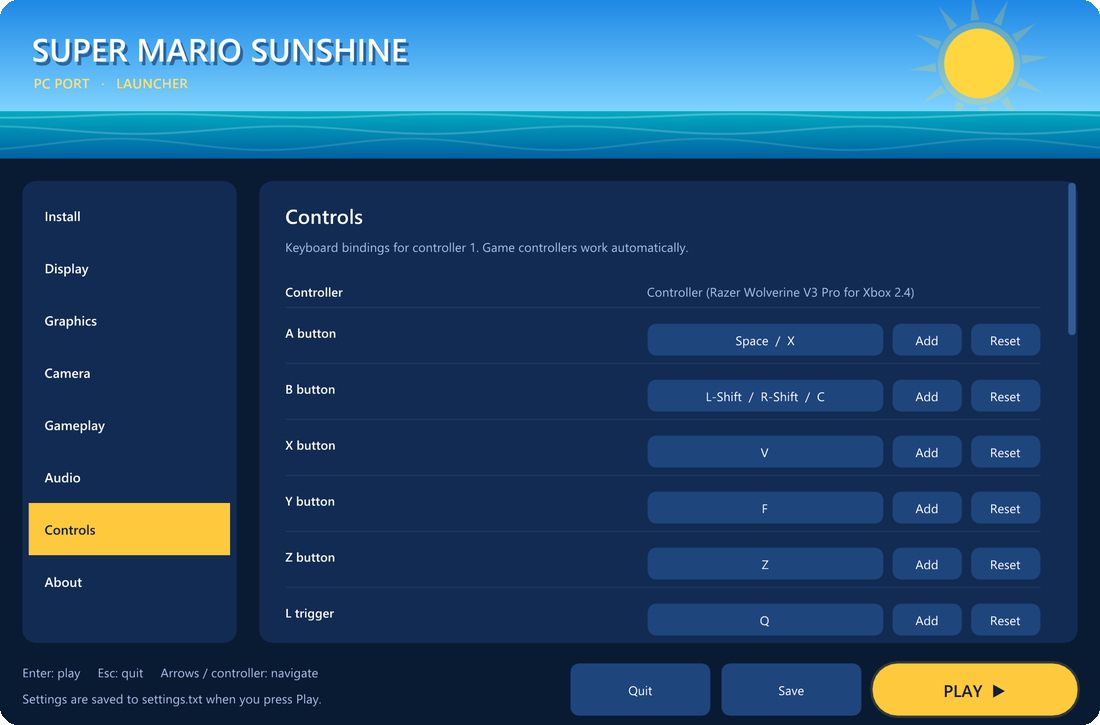Add a binding for B button

tap(927, 397)
